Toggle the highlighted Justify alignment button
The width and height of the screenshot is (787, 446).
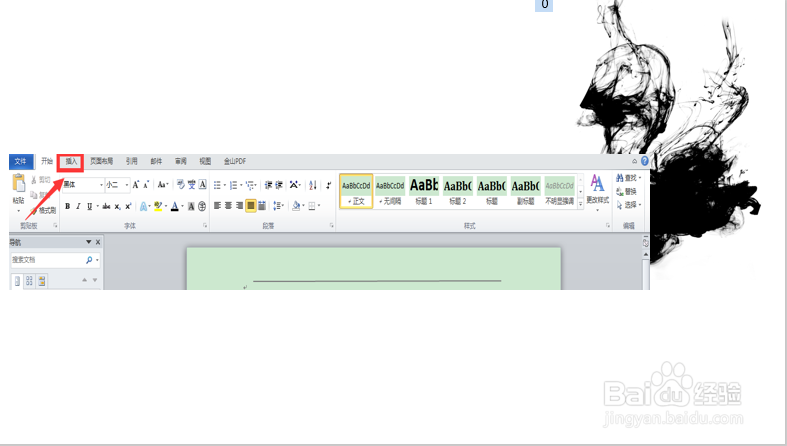[x=250, y=206]
